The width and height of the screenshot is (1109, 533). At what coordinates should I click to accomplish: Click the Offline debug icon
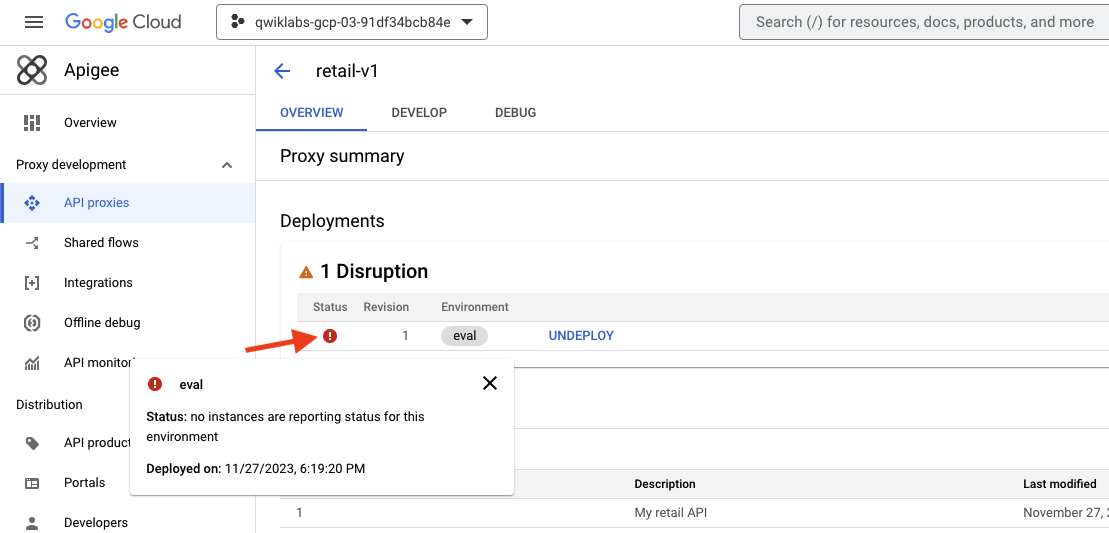pos(32,323)
